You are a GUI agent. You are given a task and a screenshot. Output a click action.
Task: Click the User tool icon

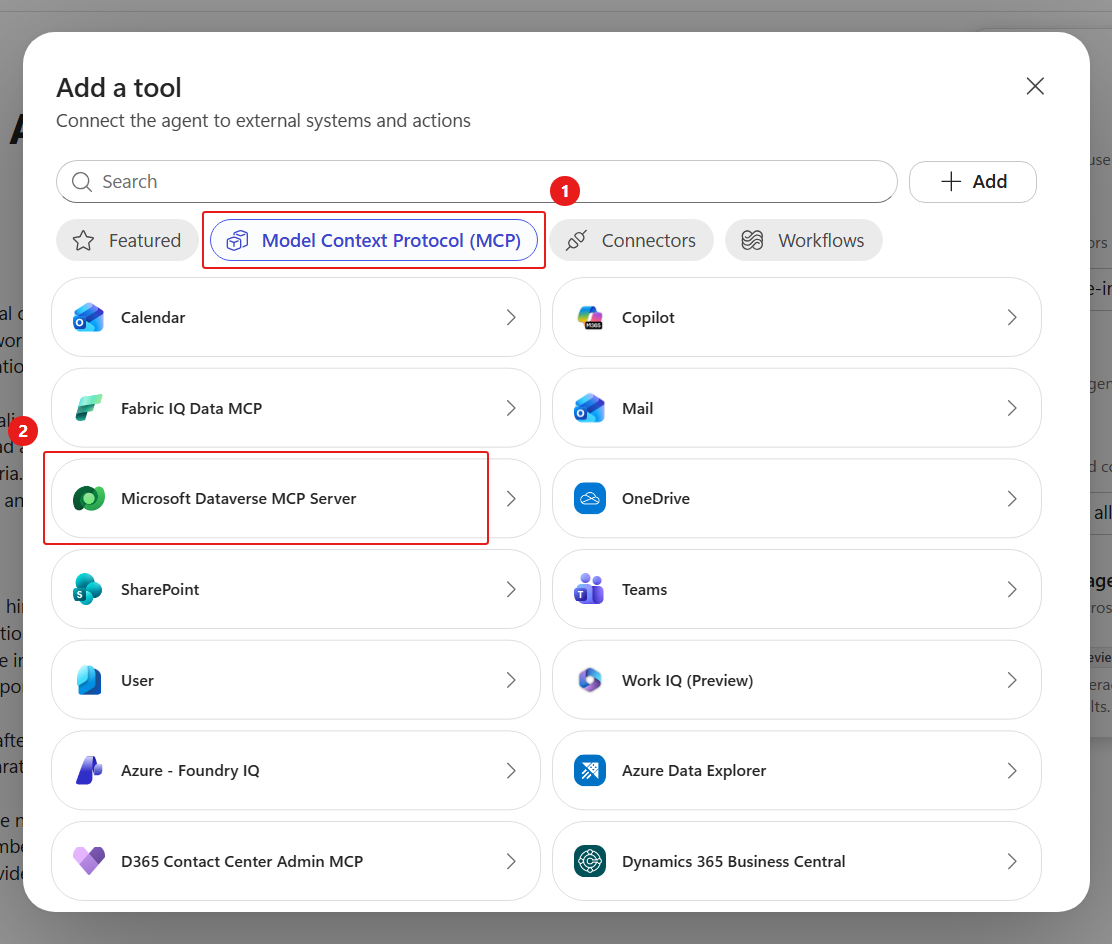click(x=89, y=680)
